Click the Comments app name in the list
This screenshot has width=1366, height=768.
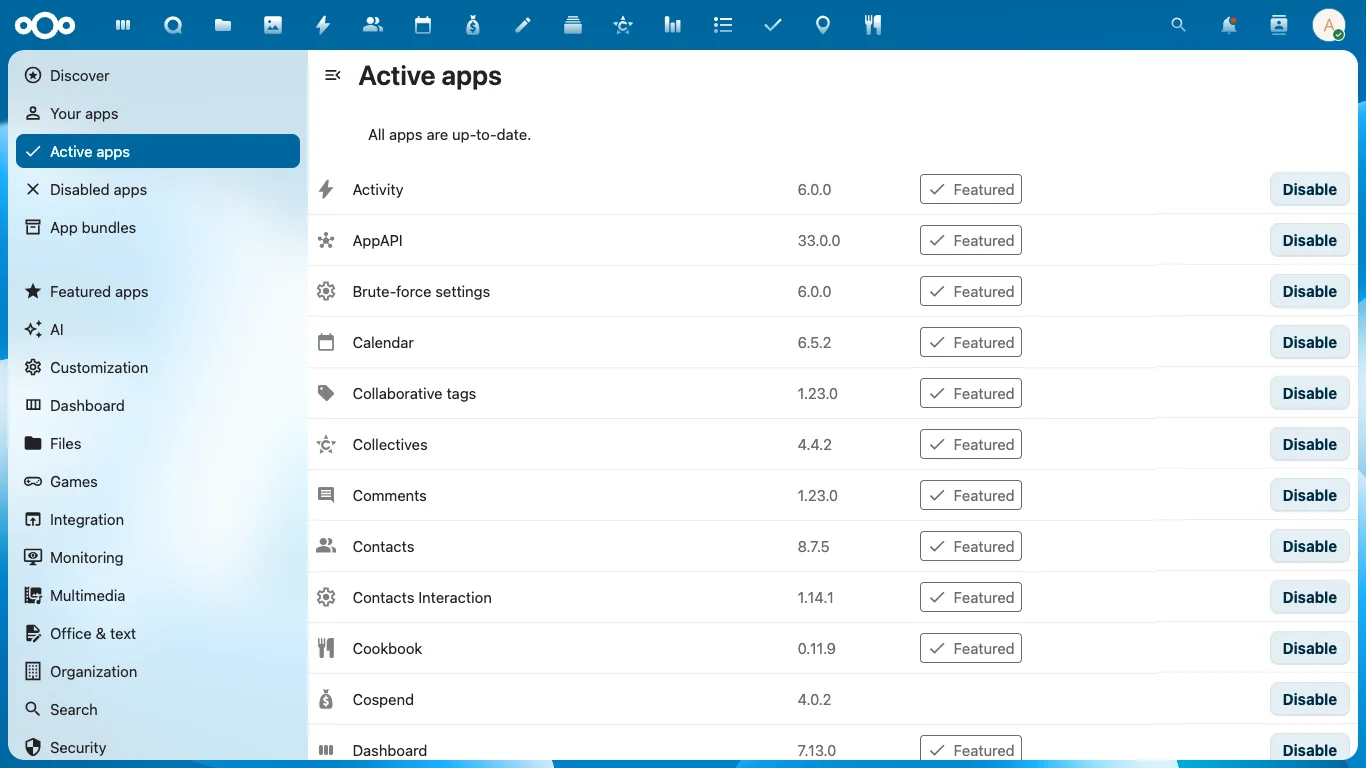(390, 495)
